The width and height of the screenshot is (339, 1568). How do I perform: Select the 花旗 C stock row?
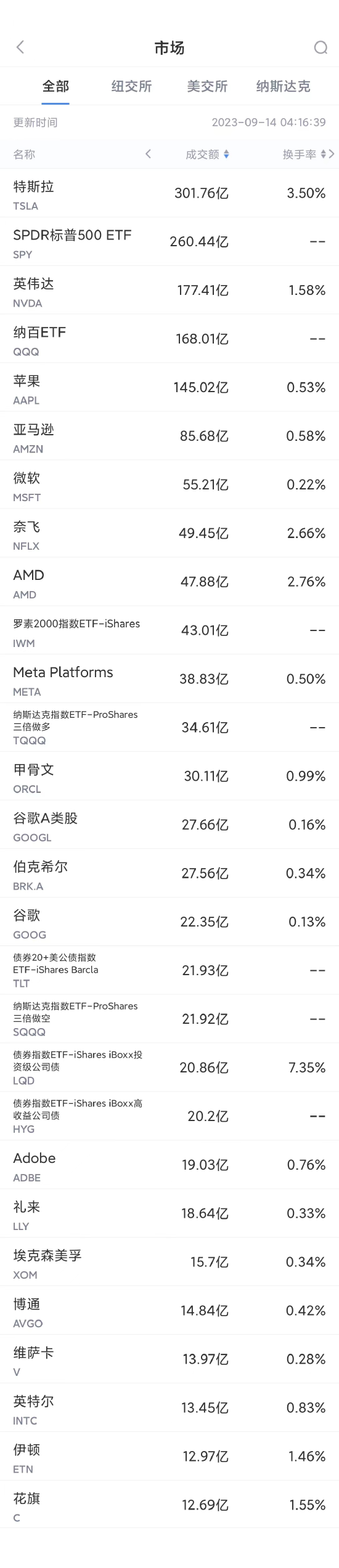click(x=169, y=1505)
